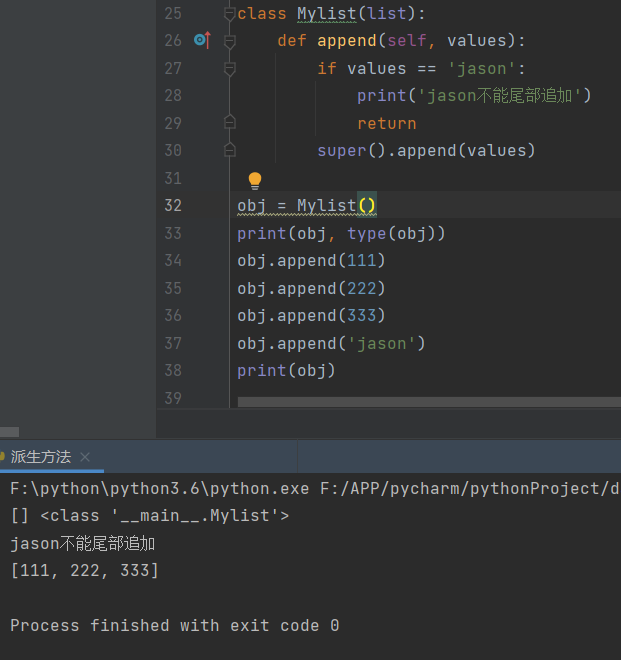Click the 'return' keyword on line 29
Image resolution: width=621 pixels, height=660 pixels.
pos(386,123)
